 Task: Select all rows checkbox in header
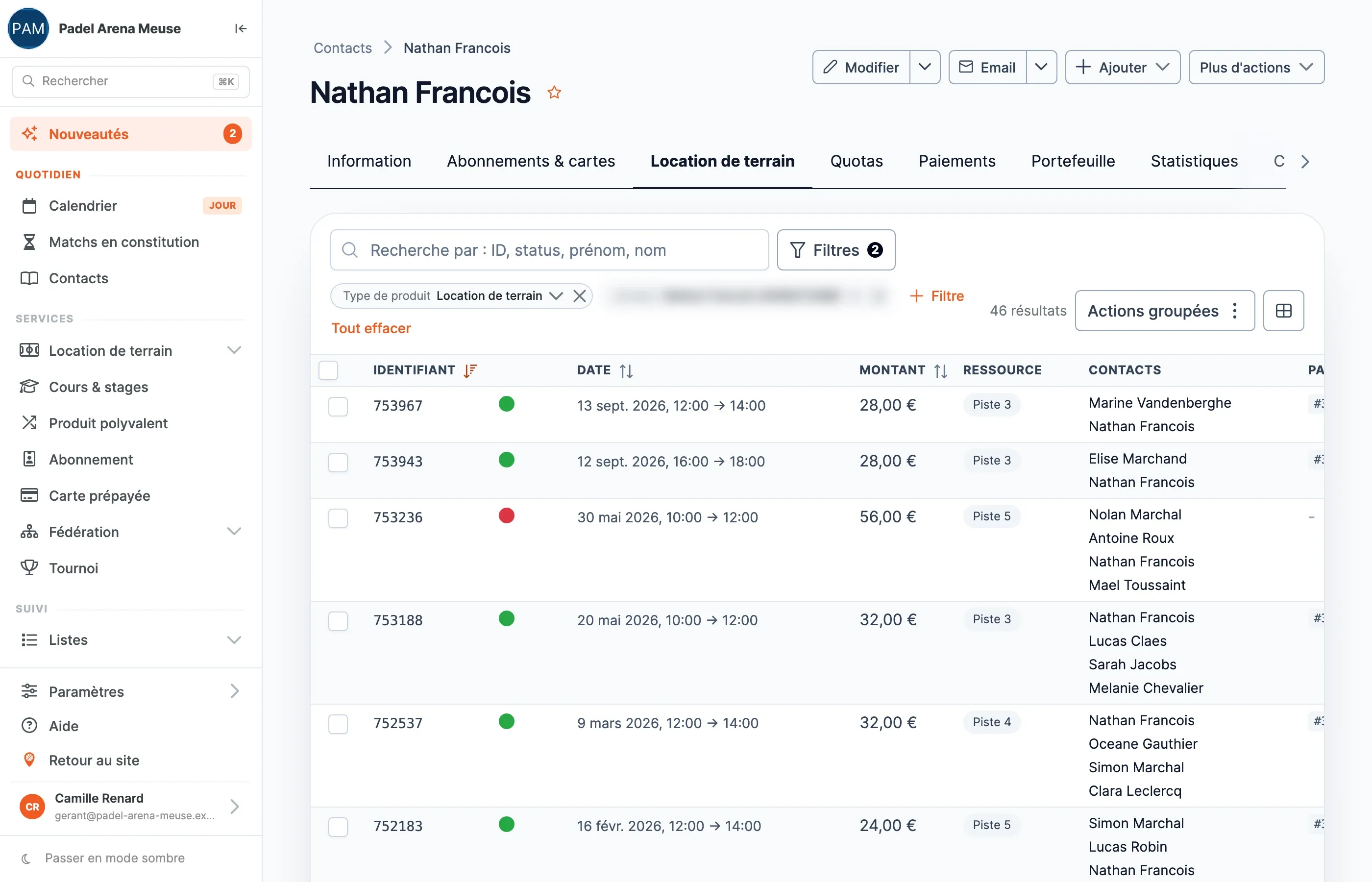pyautogui.click(x=328, y=370)
